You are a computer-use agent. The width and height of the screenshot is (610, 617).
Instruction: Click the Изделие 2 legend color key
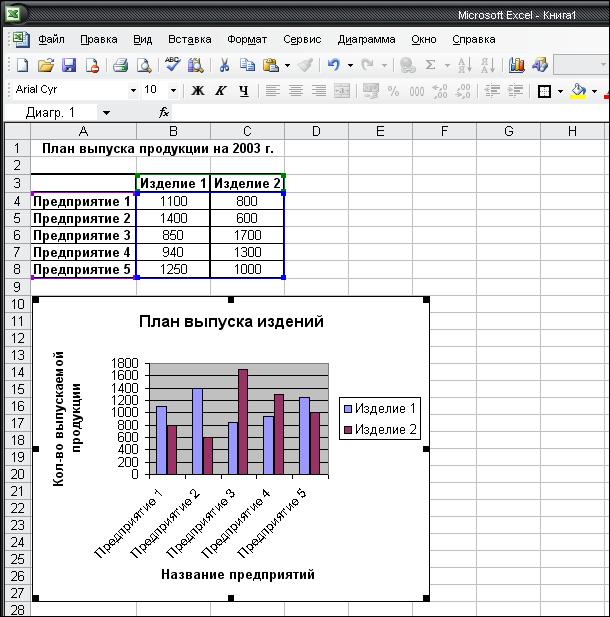coord(348,430)
